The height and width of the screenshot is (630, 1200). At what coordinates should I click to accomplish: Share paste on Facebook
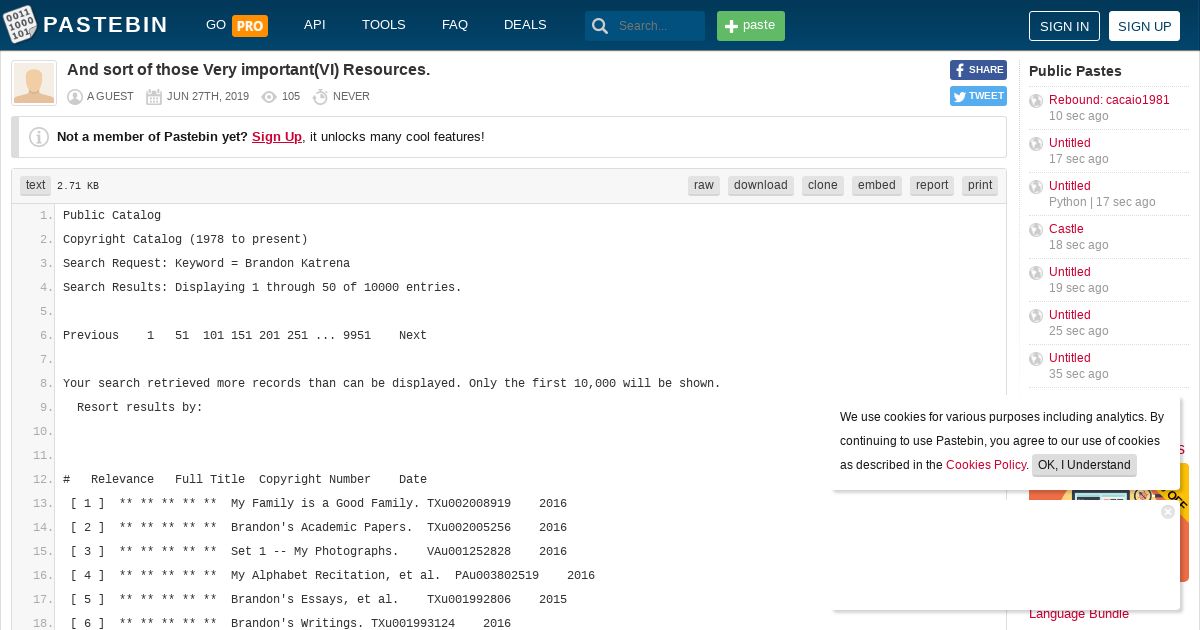pyautogui.click(x=978, y=70)
